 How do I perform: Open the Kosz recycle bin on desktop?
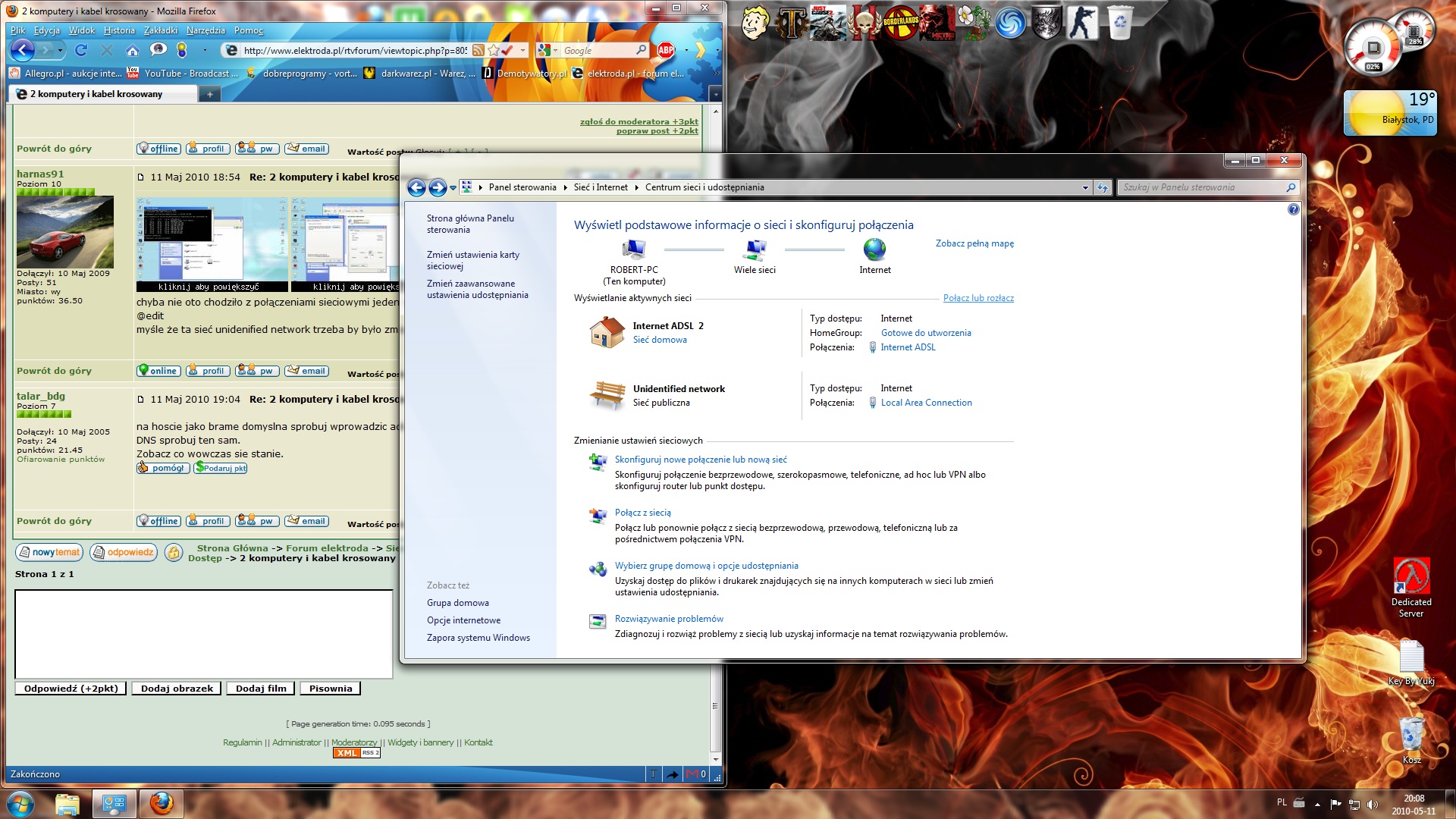point(1411,740)
